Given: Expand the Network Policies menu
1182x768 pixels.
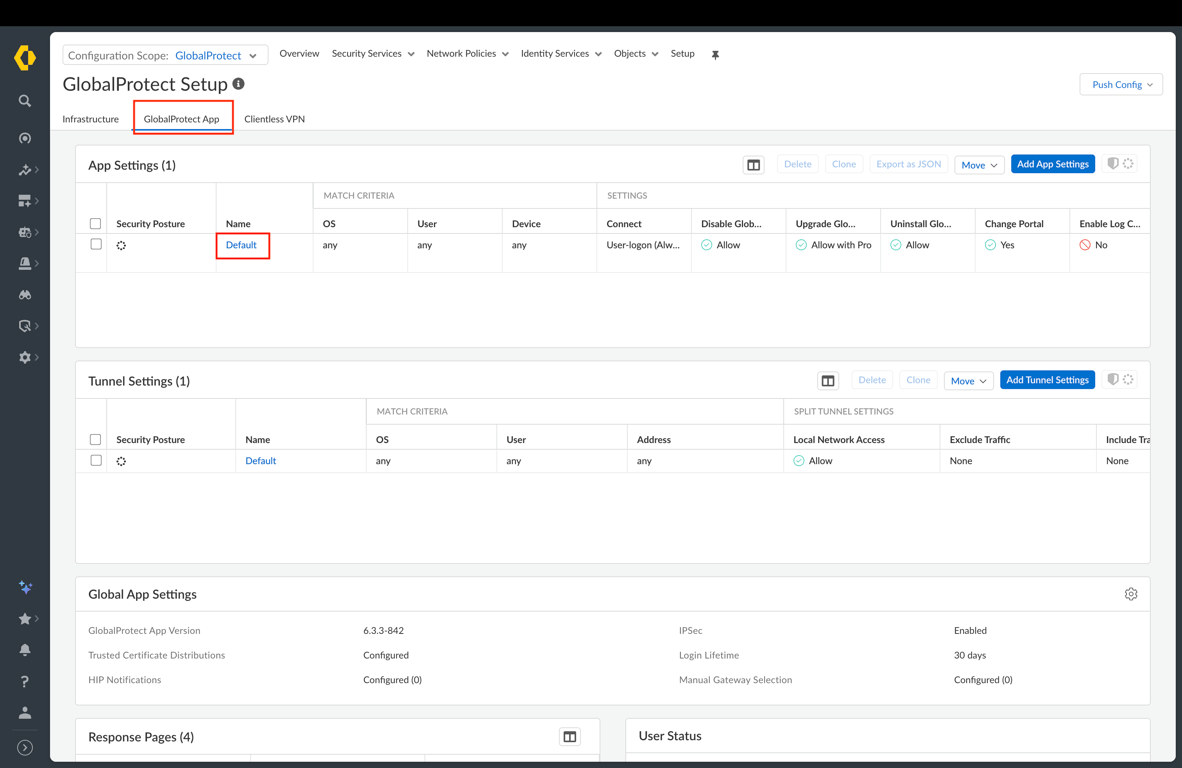Looking at the screenshot, I should [467, 54].
